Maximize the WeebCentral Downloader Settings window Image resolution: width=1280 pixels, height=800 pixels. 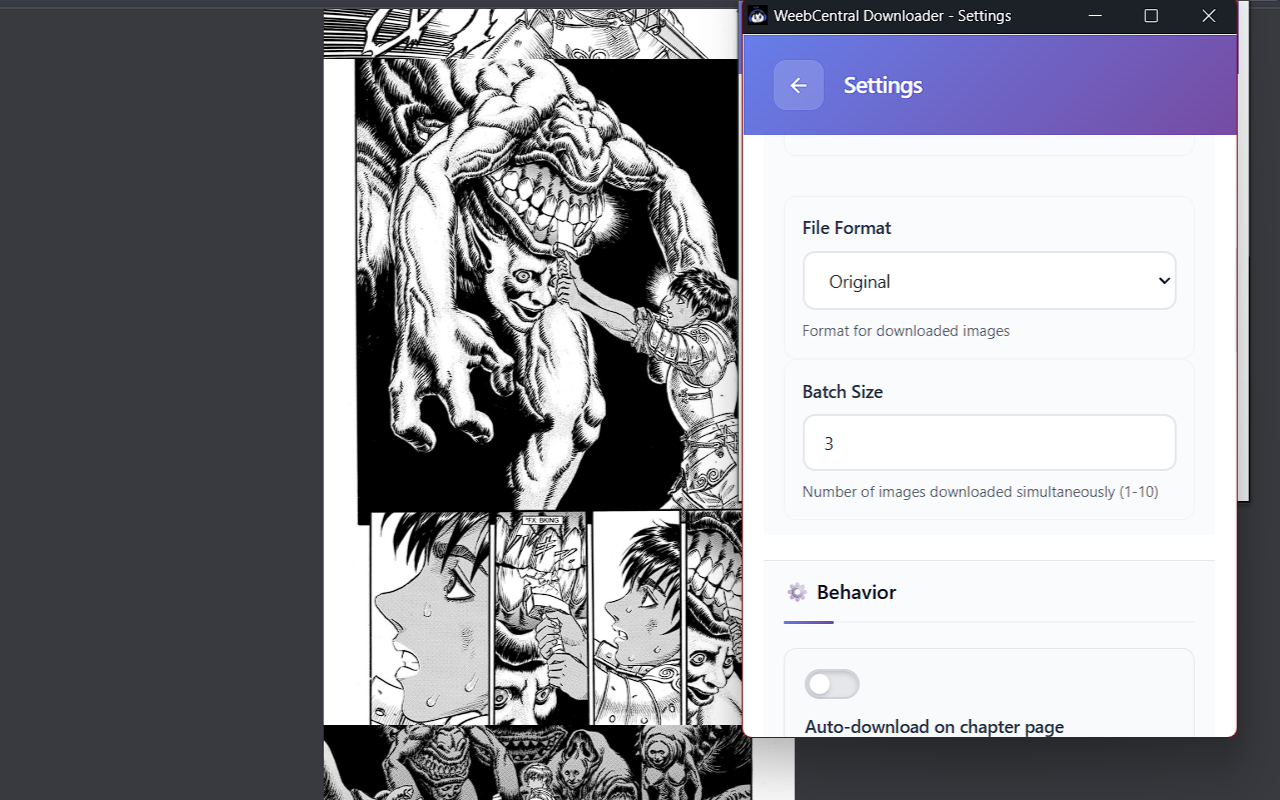click(1151, 16)
